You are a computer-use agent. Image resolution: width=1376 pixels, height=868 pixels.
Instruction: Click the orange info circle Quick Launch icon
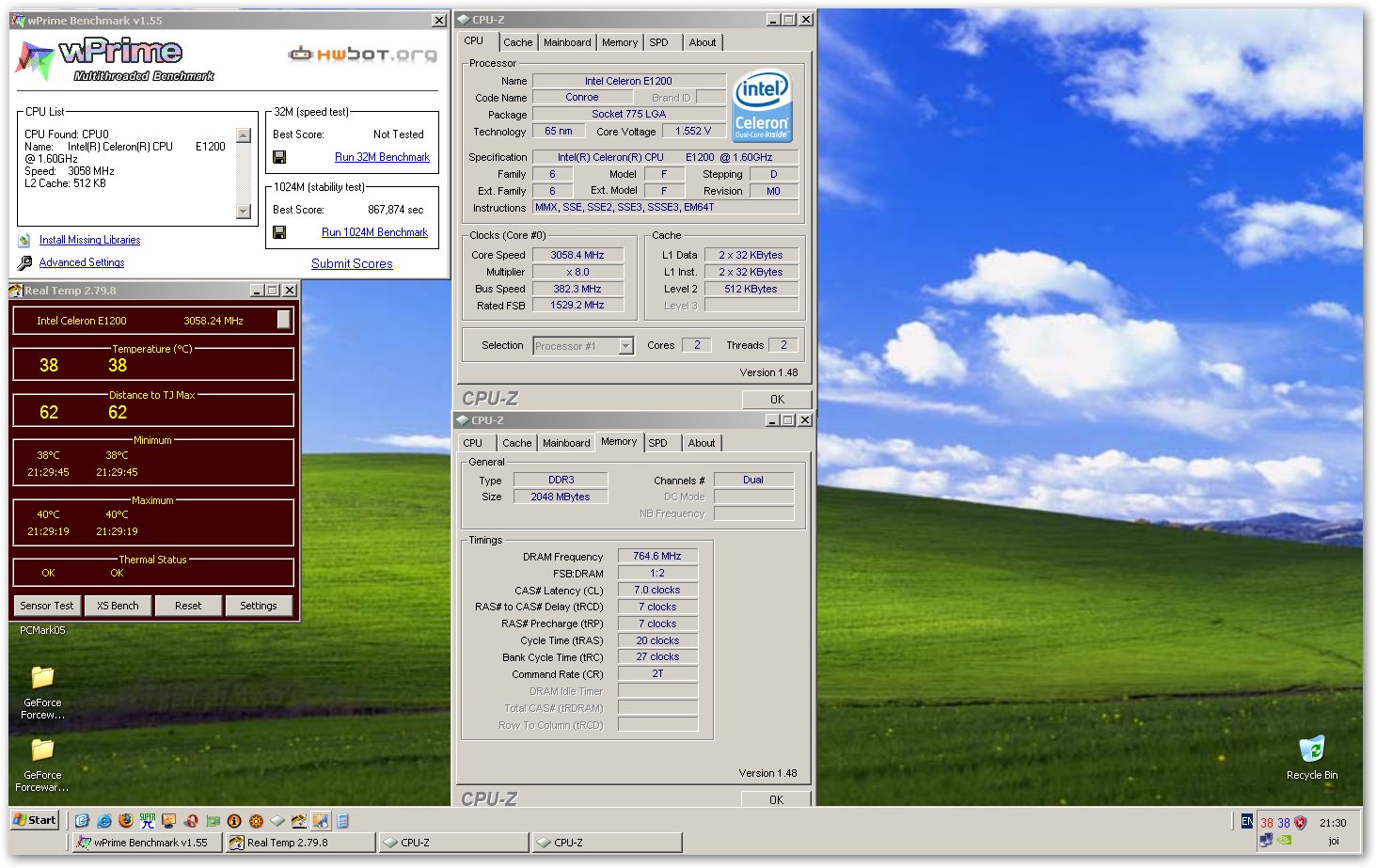[234, 821]
